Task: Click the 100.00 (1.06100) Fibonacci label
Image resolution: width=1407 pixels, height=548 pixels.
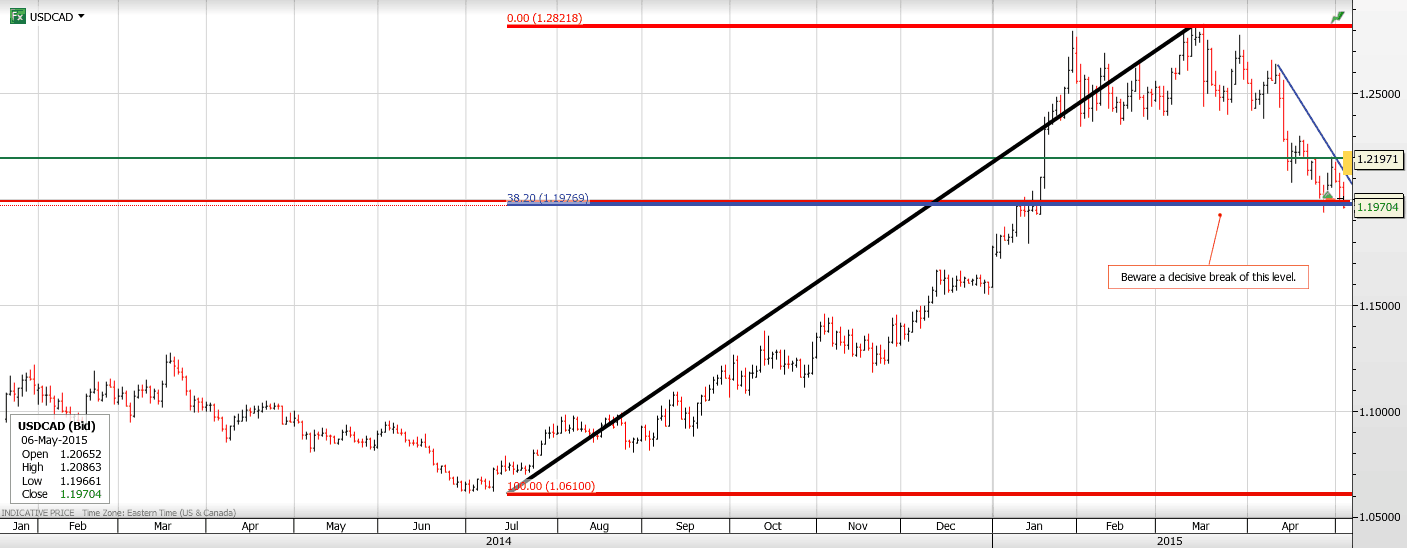Action: click(x=551, y=486)
